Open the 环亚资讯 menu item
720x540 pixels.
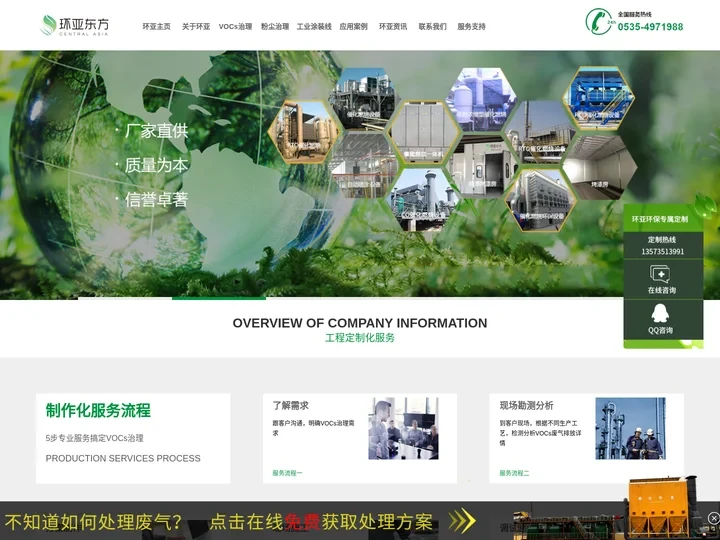tap(393, 27)
